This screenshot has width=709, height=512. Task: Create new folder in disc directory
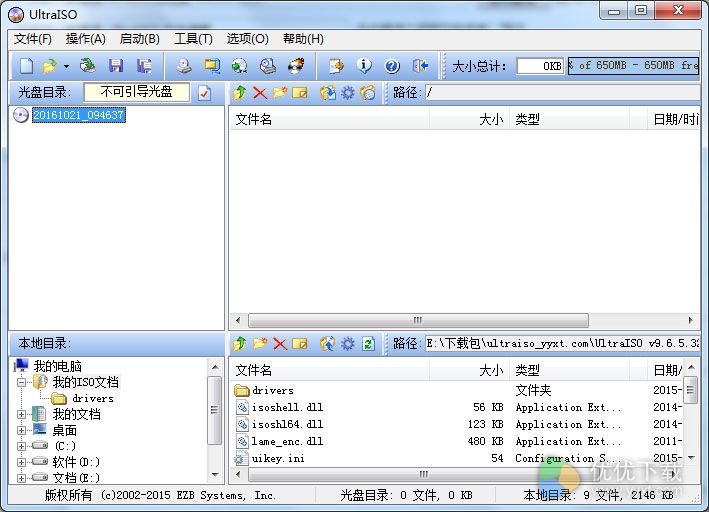click(x=280, y=93)
